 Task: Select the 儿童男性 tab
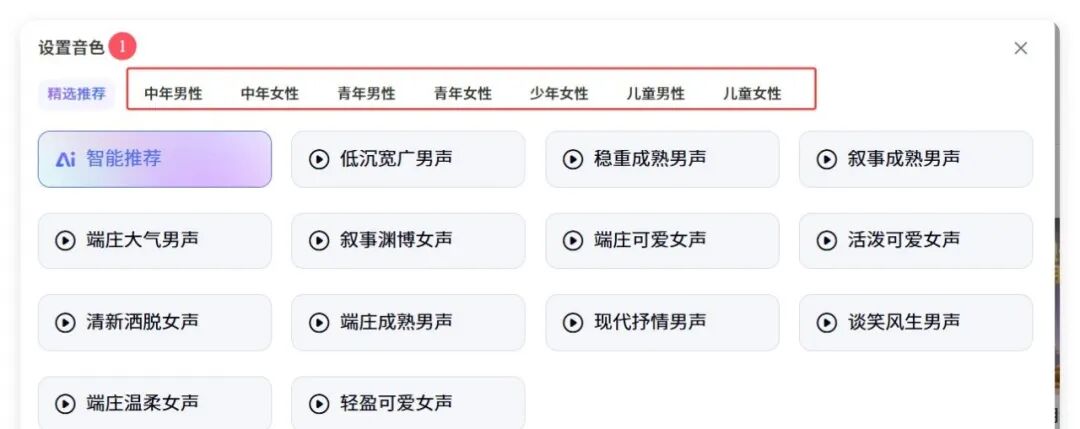[x=655, y=93]
